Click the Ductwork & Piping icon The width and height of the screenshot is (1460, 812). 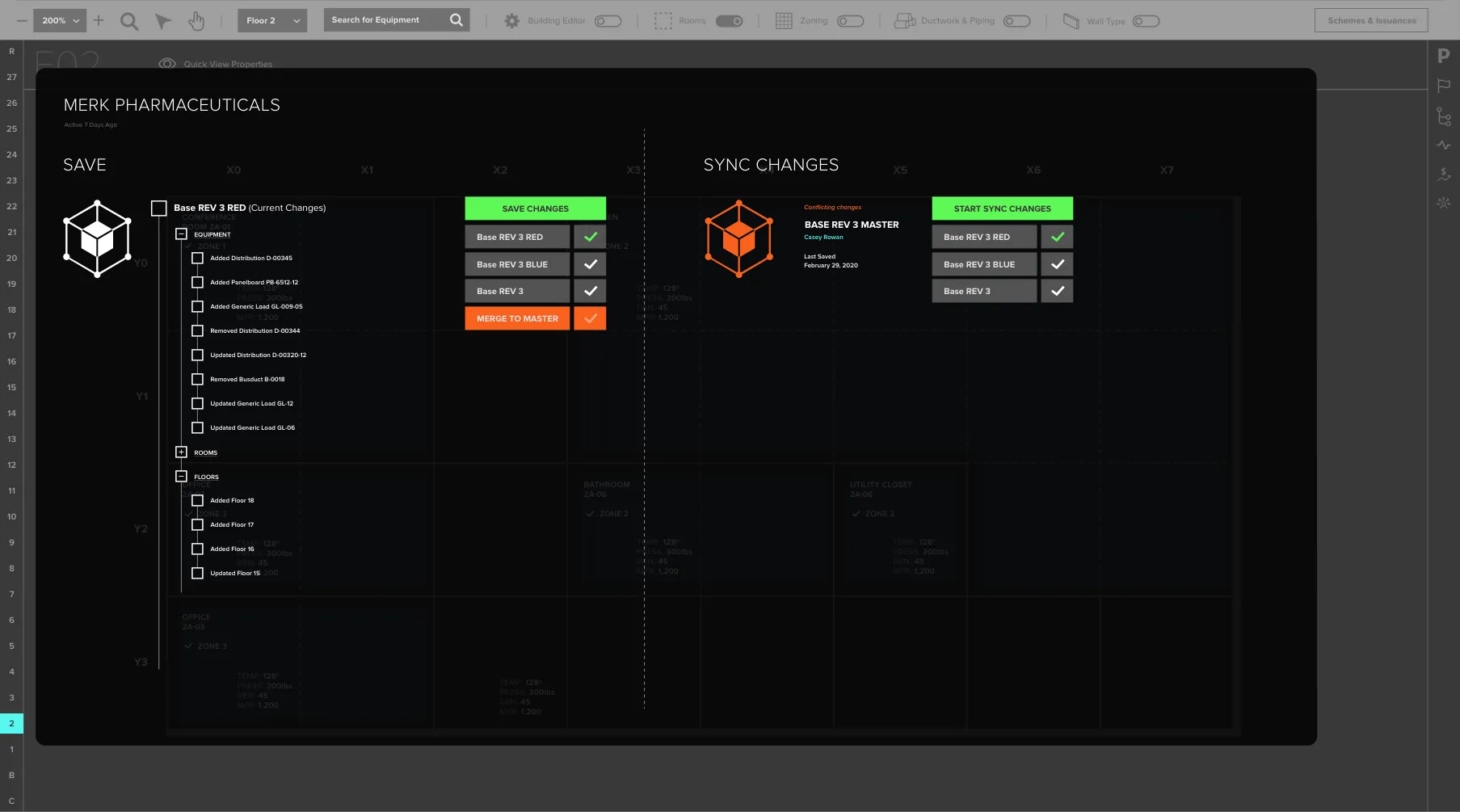905,21
